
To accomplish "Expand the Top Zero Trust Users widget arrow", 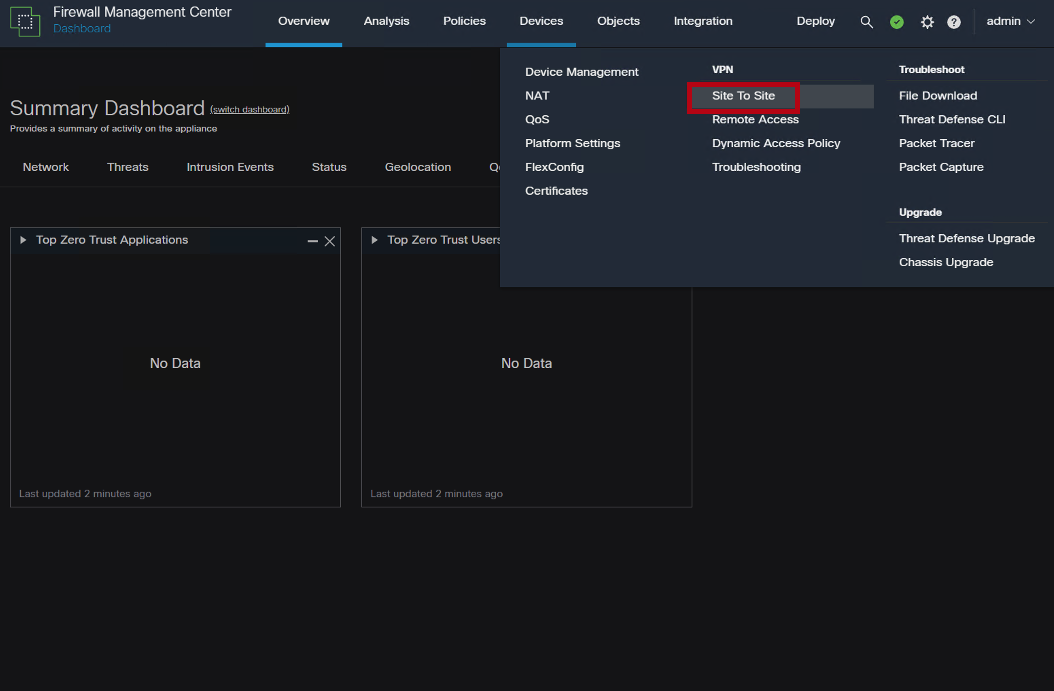I will tap(374, 240).
